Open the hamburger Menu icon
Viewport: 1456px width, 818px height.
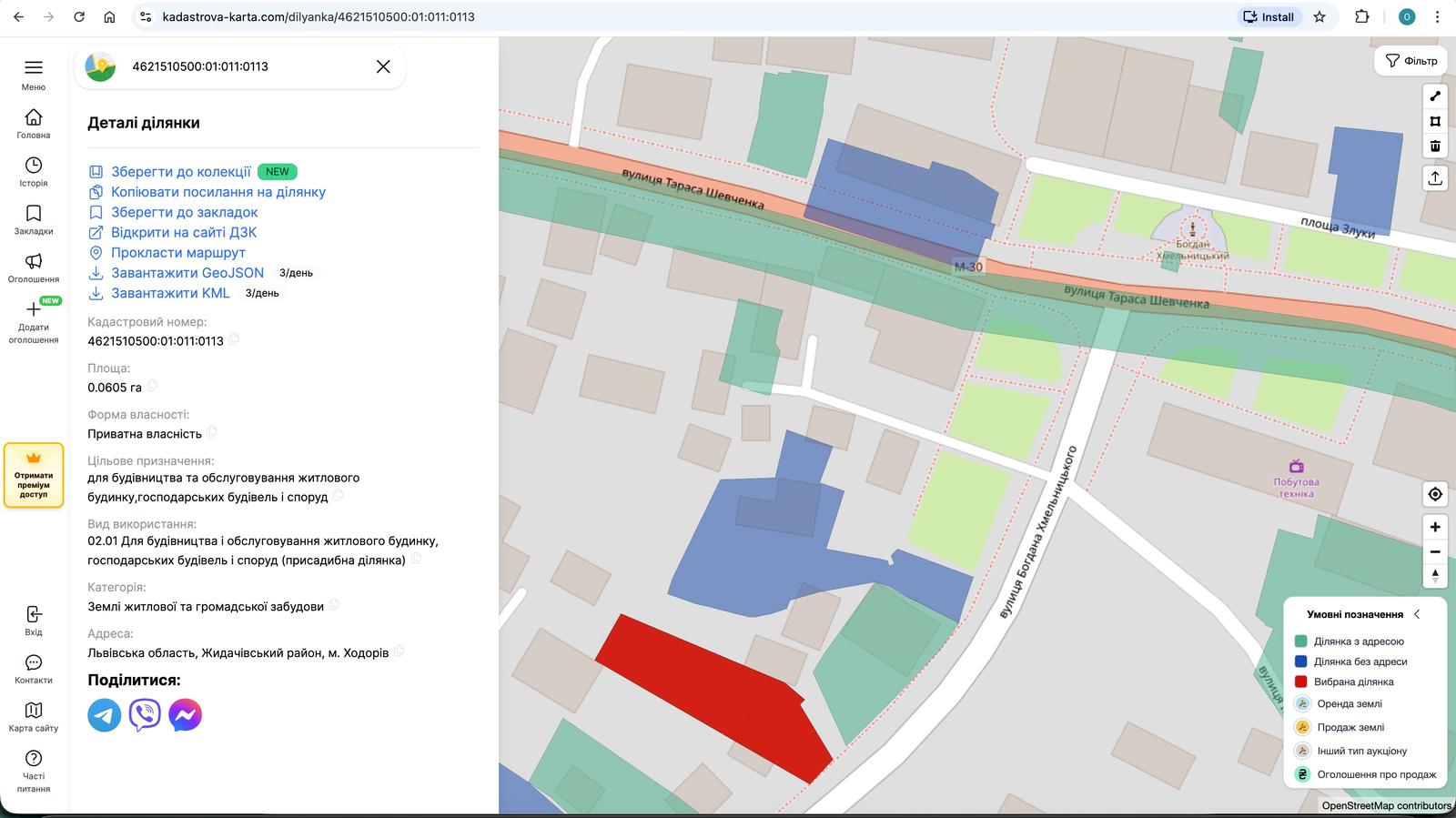pyautogui.click(x=34, y=67)
